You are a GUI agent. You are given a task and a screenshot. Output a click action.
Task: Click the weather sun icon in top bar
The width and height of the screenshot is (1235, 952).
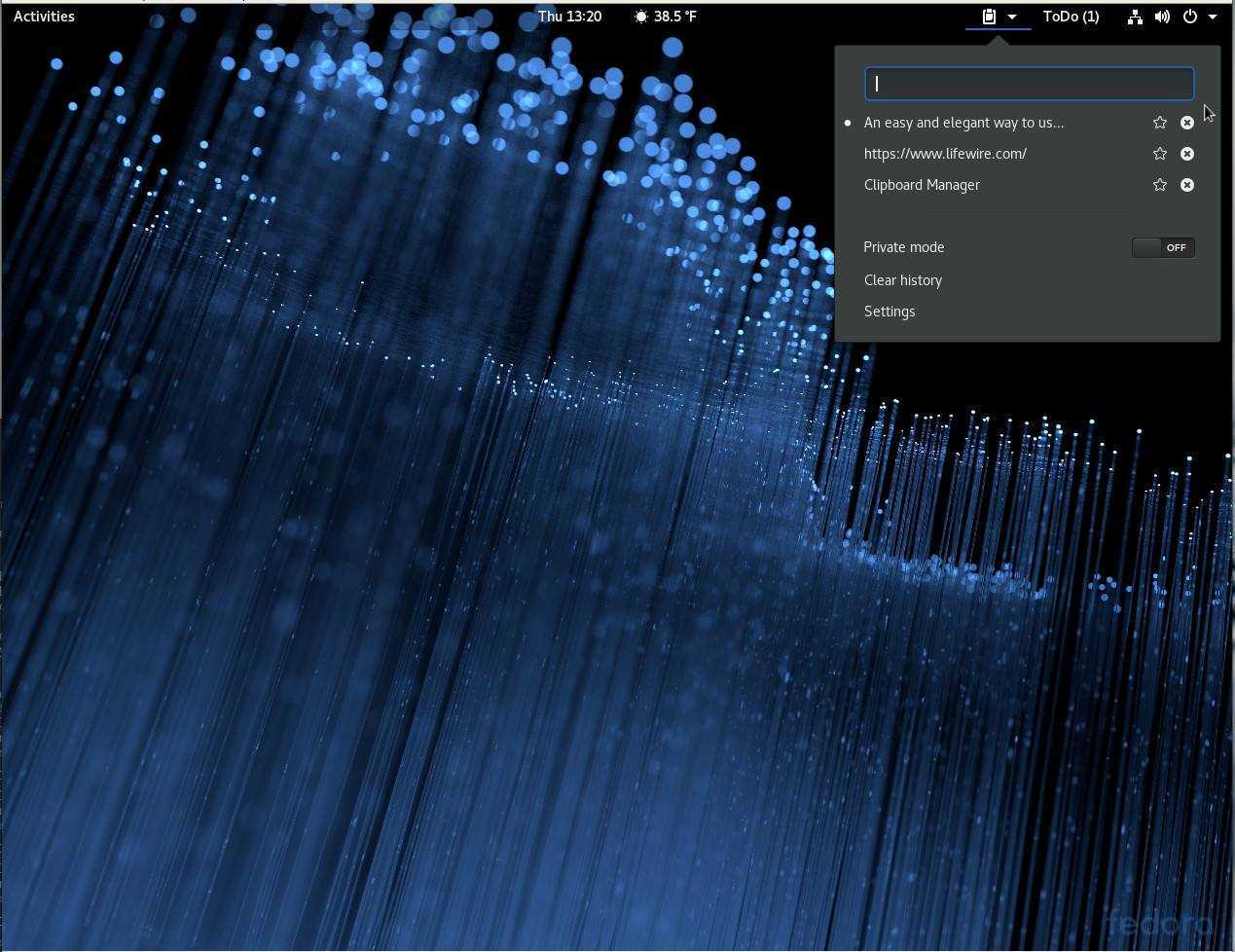pyautogui.click(x=640, y=17)
